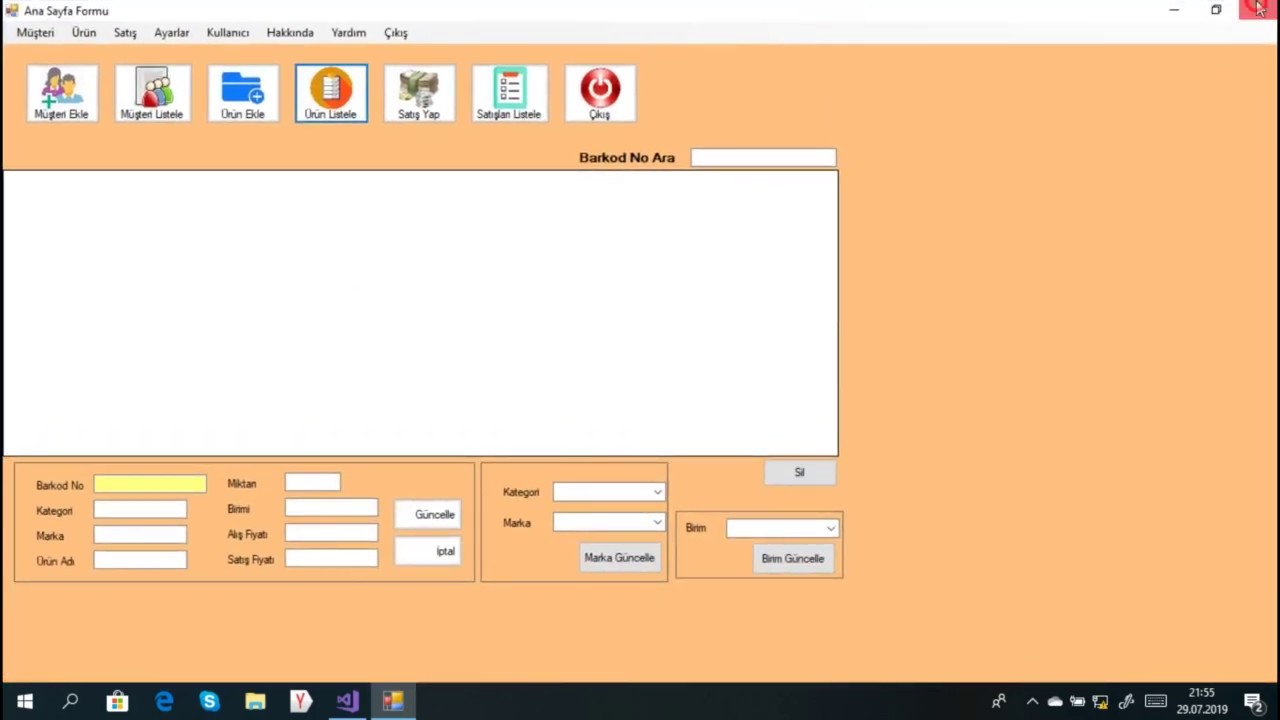
Task: Click the Miktarı input field
Action: pyautogui.click(x=313, y=483)
